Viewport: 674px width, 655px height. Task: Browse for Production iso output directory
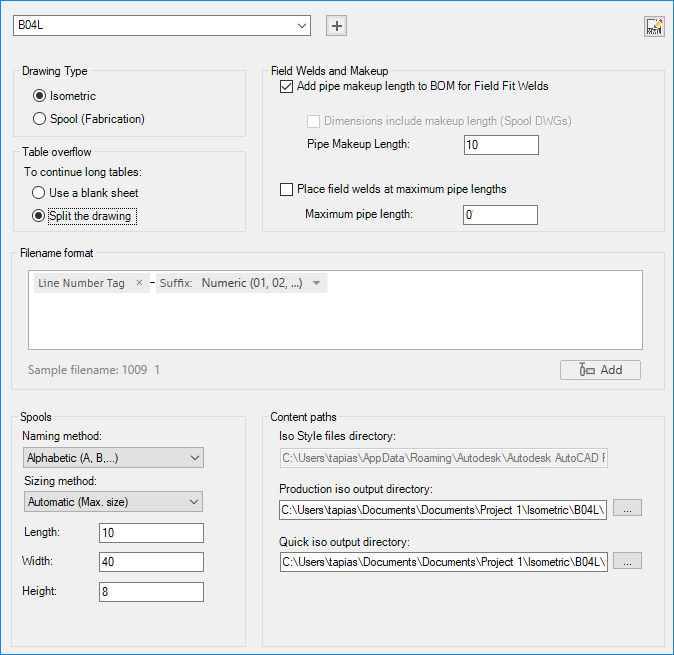pos(627,508)
